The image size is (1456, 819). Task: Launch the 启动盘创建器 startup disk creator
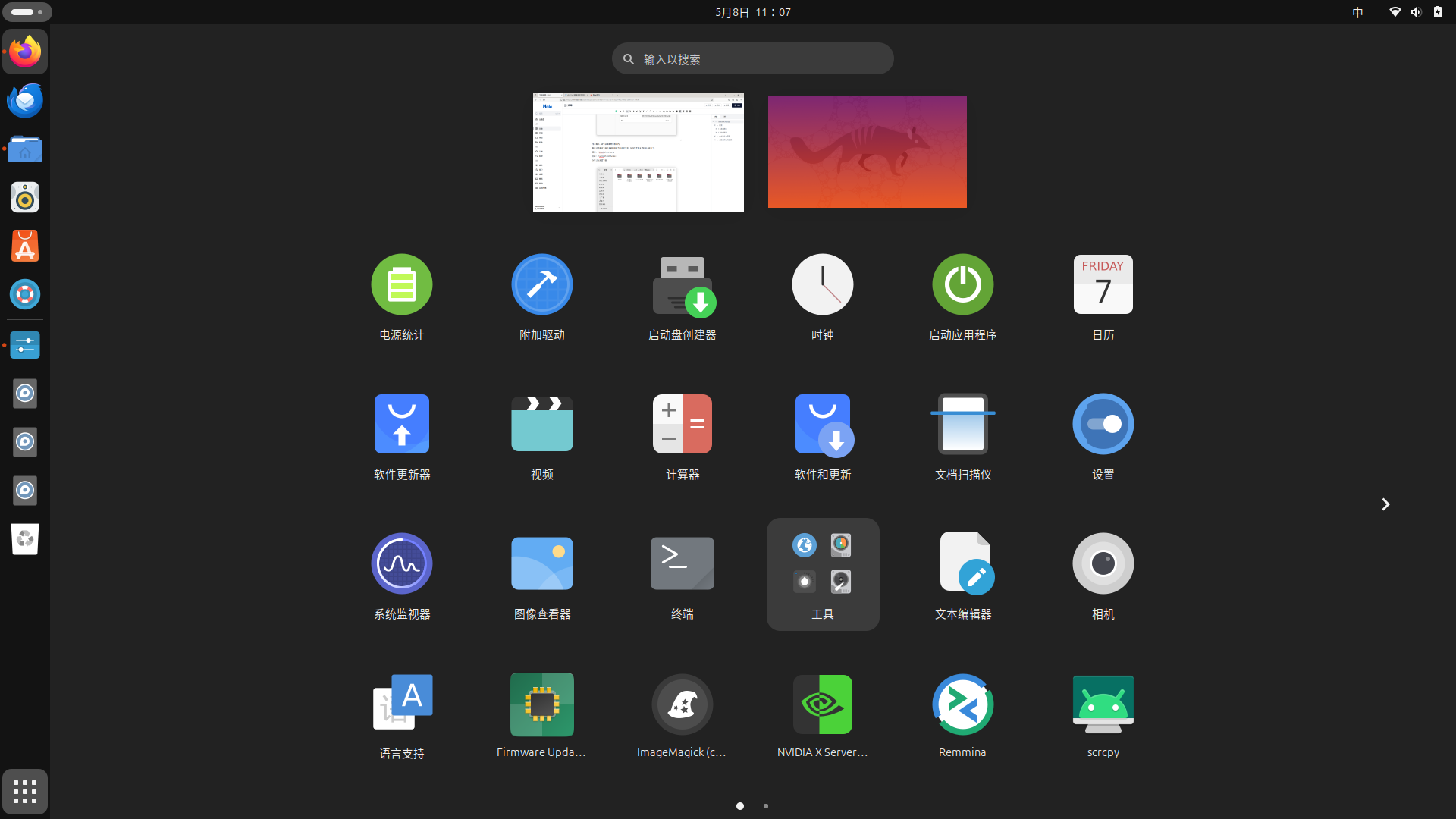682,285
